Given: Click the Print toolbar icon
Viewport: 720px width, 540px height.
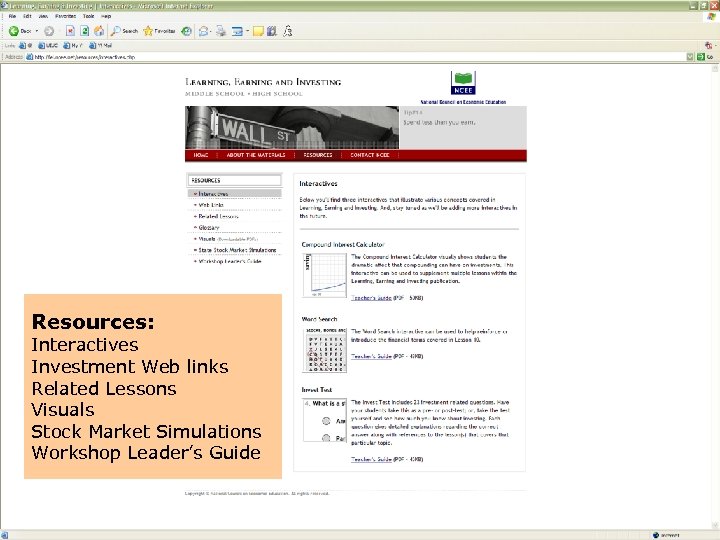Looking at the screenshot, I should point(221,31).
